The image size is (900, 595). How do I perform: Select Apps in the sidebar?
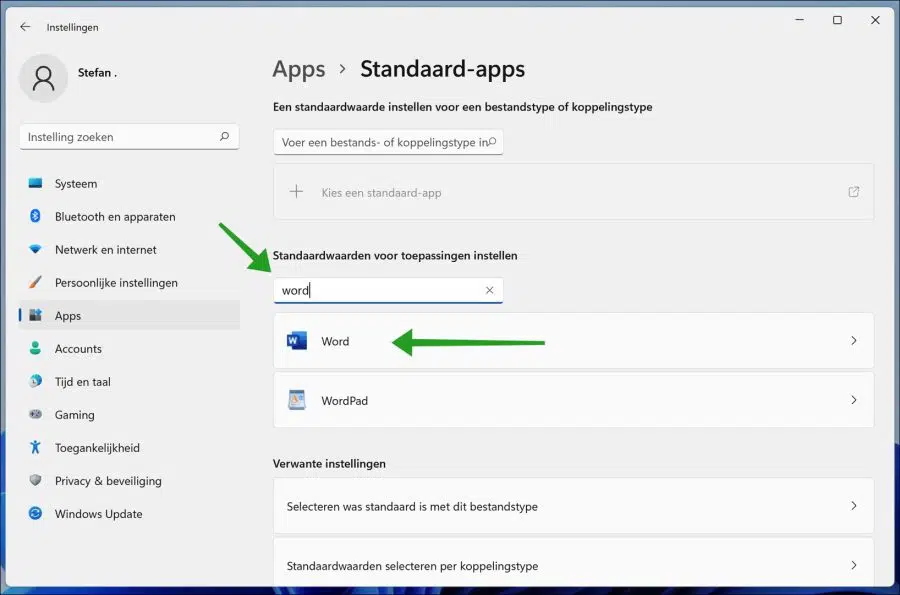coord(130,316)
